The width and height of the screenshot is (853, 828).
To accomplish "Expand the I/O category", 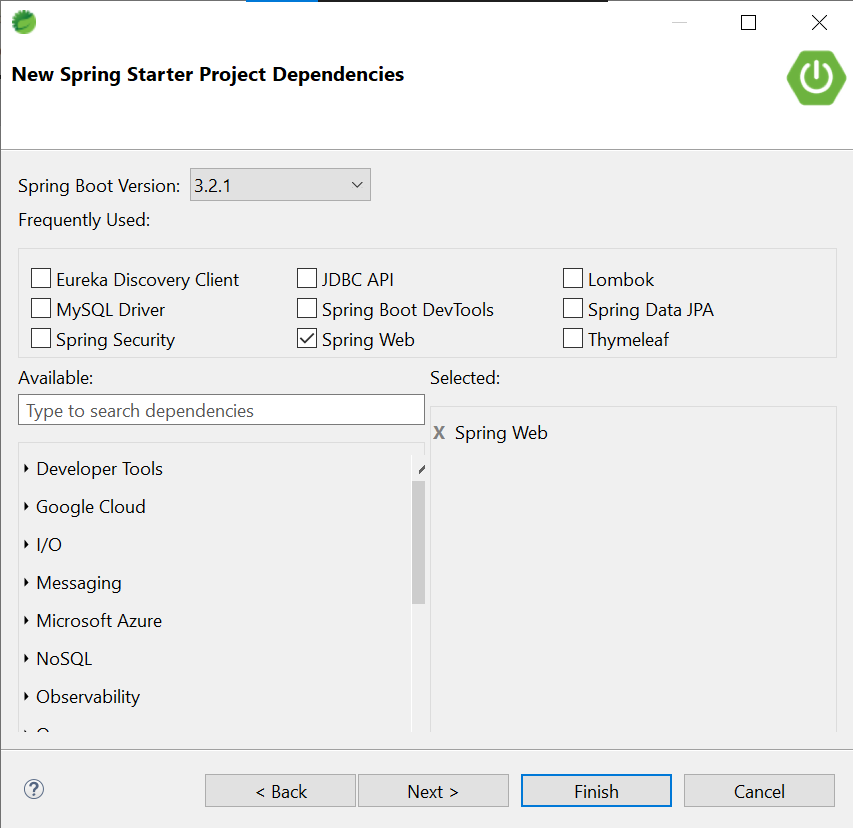I will pyautogui.click(x=26, y=545).
